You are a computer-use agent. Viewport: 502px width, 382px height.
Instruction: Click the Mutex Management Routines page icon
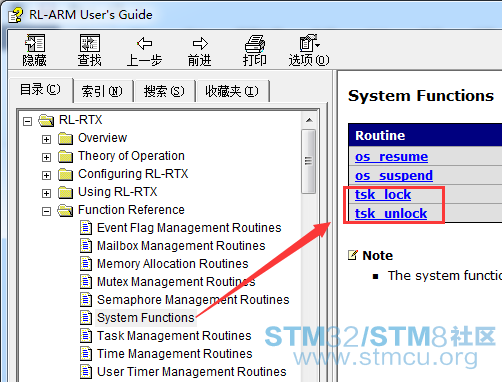pyautogui.click(x=86, y=282)
